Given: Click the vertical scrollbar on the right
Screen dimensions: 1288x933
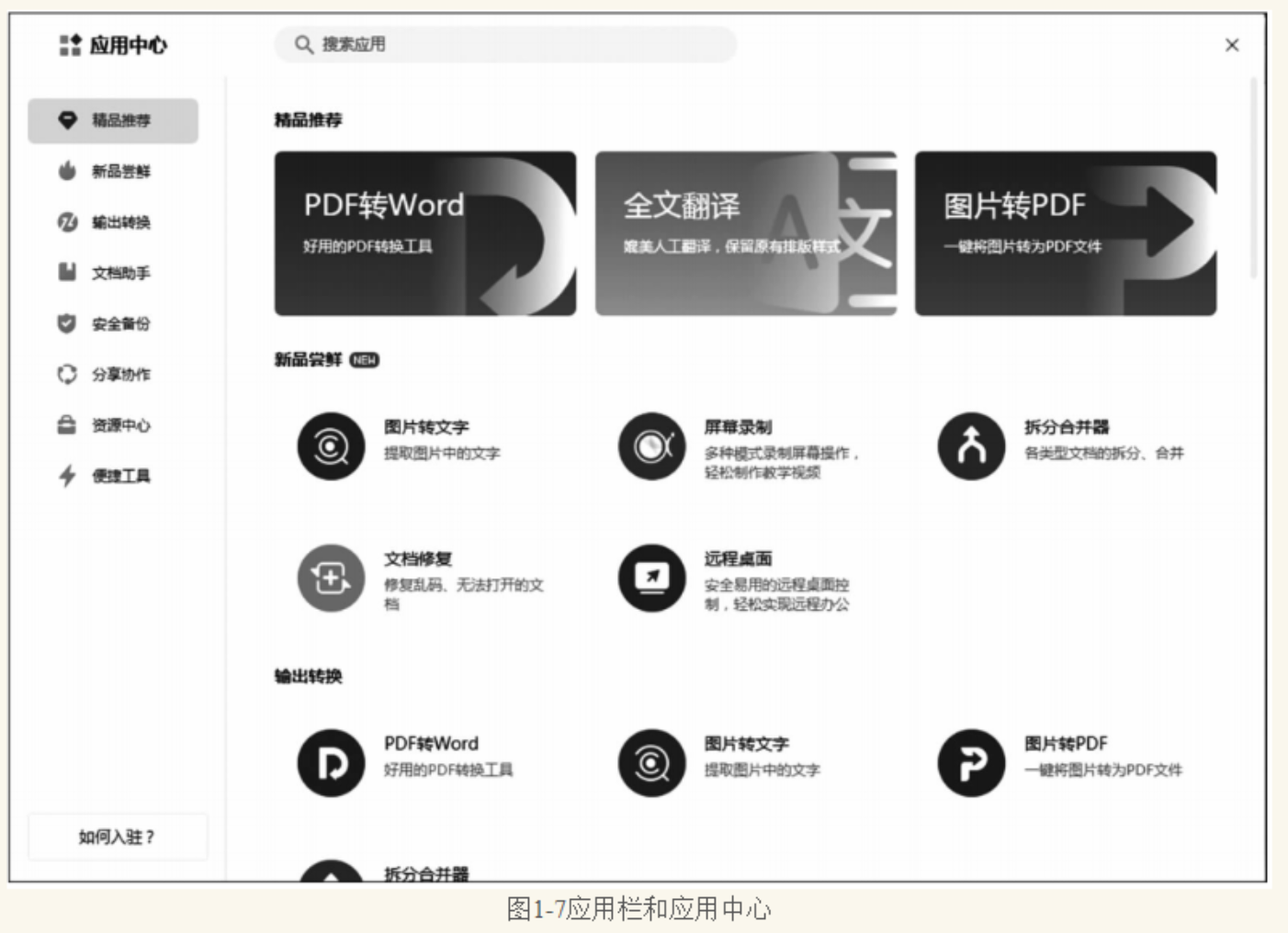Looking at the screenshot, I should pos(1253,177).
